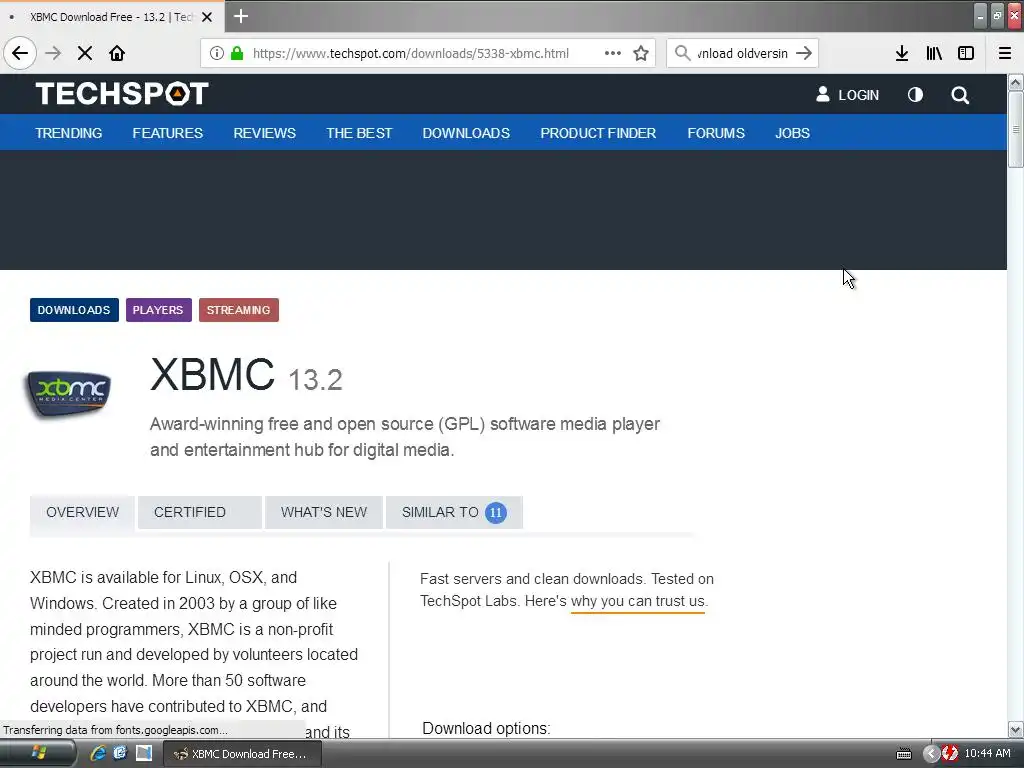
Task: Open the Firefox hamburger menu
Action: pyautogui.click(x=1005, y=53)
